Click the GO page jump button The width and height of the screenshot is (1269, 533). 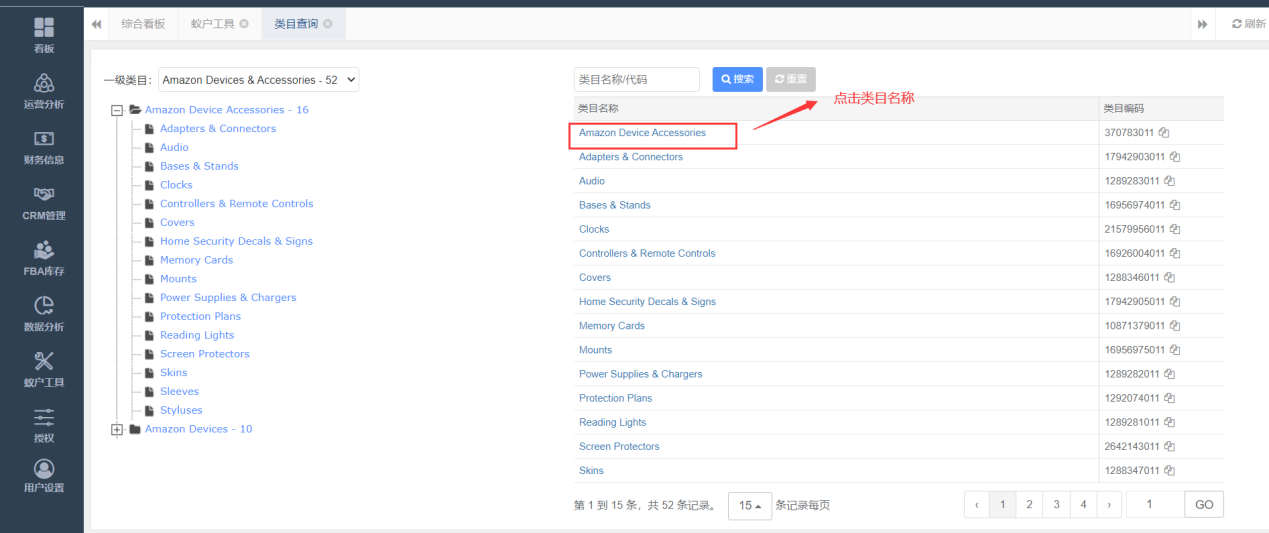(1204, 505)
